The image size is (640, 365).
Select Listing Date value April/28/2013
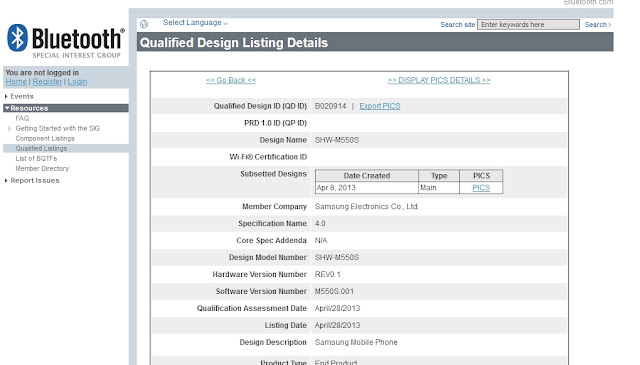337,325
